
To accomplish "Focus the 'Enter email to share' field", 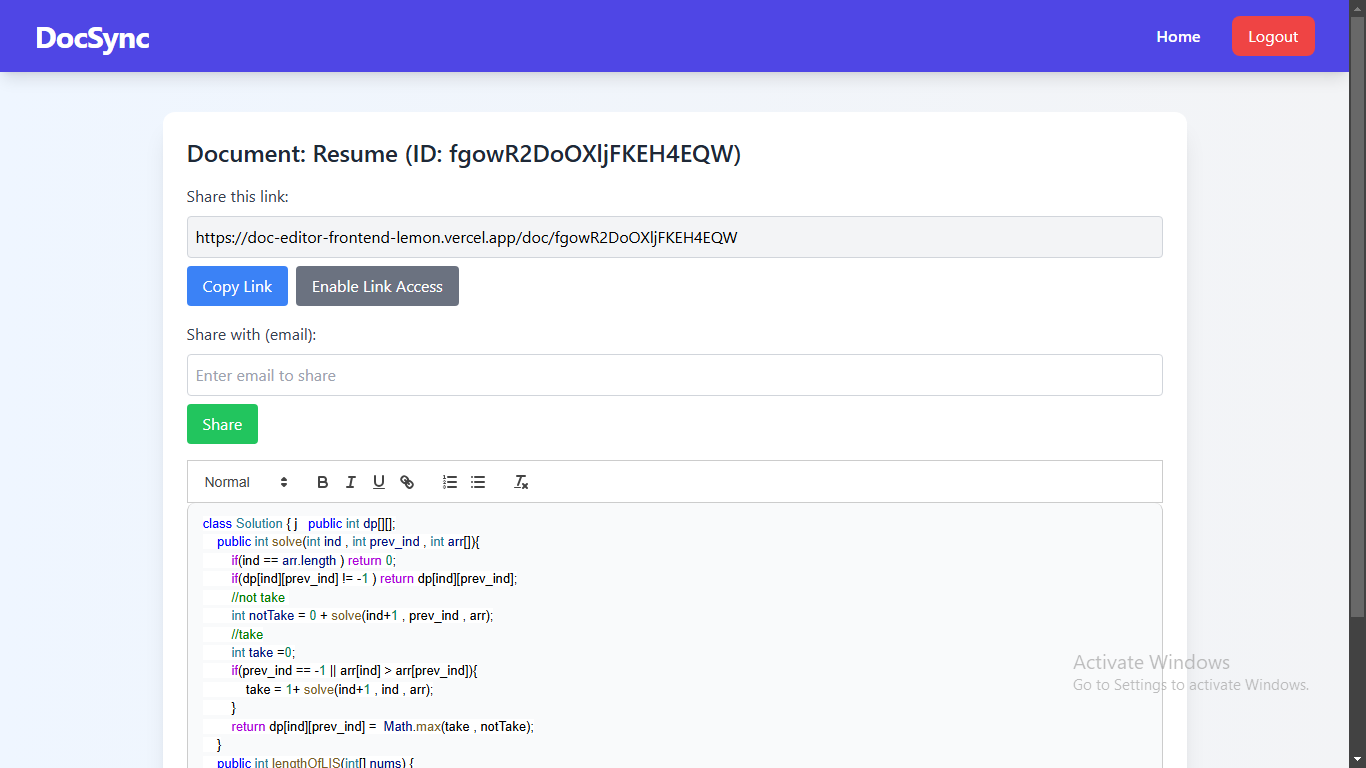I will click(674, 375).
